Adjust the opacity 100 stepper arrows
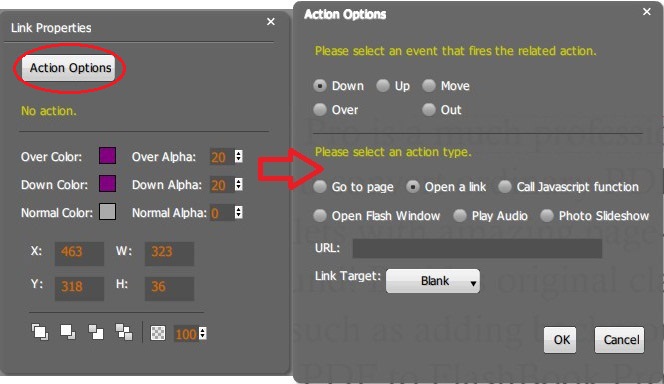The image size is (664, 384). 203,334
